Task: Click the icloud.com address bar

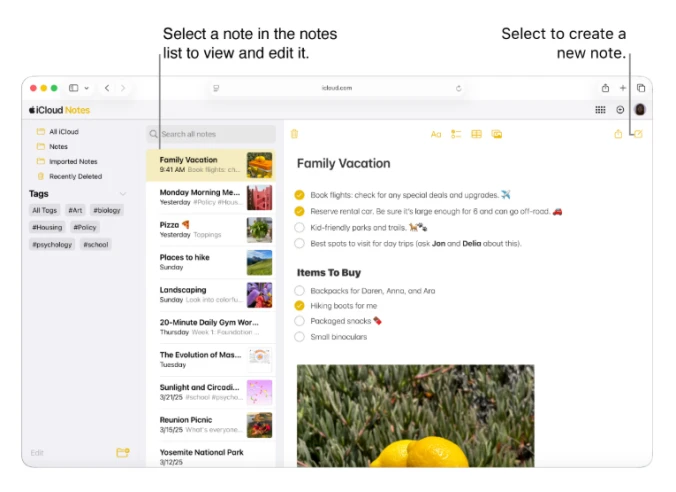Action: [337, 88]
